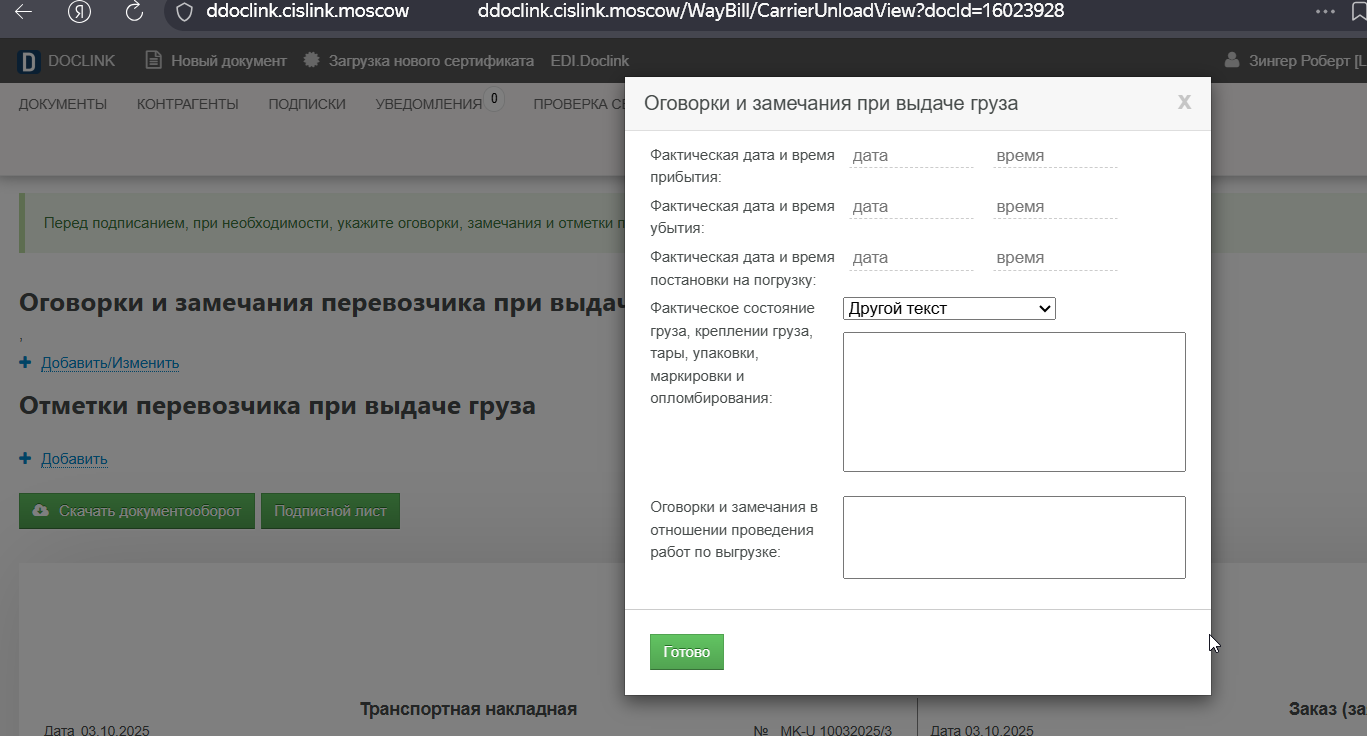Click the loading time field
1367x736 pixels.
click(1055, 258)
